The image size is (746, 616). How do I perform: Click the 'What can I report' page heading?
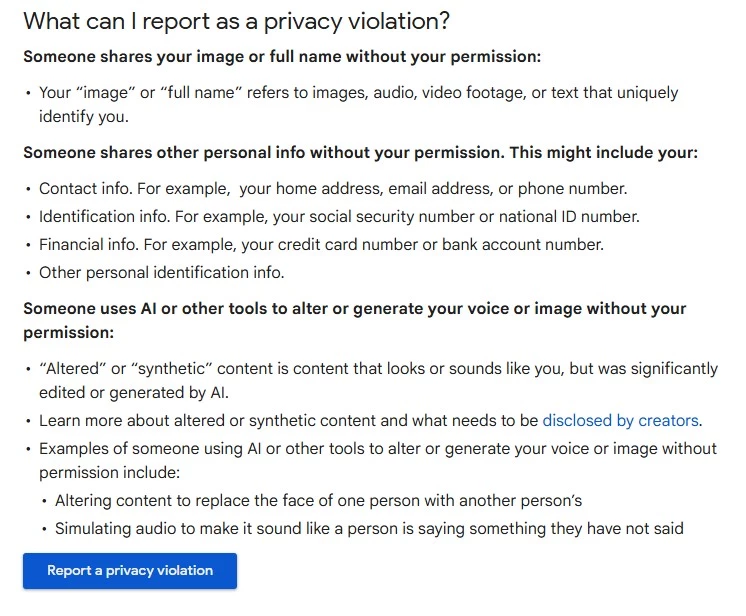point(236,21)
